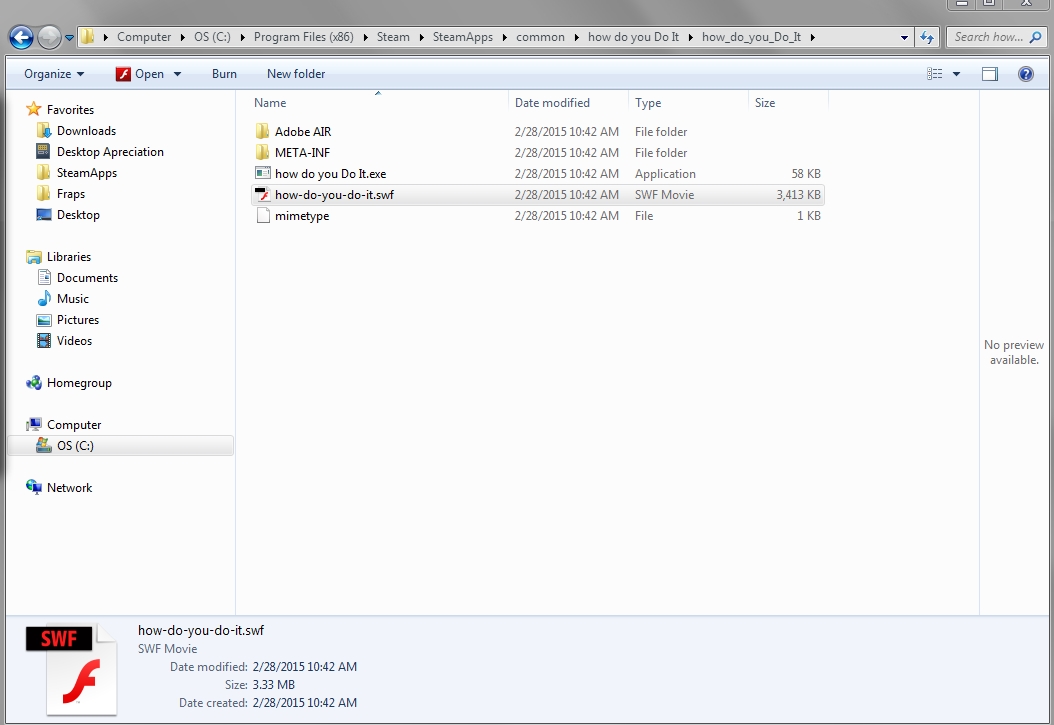Click the META-INF folder name

point(302,153)
